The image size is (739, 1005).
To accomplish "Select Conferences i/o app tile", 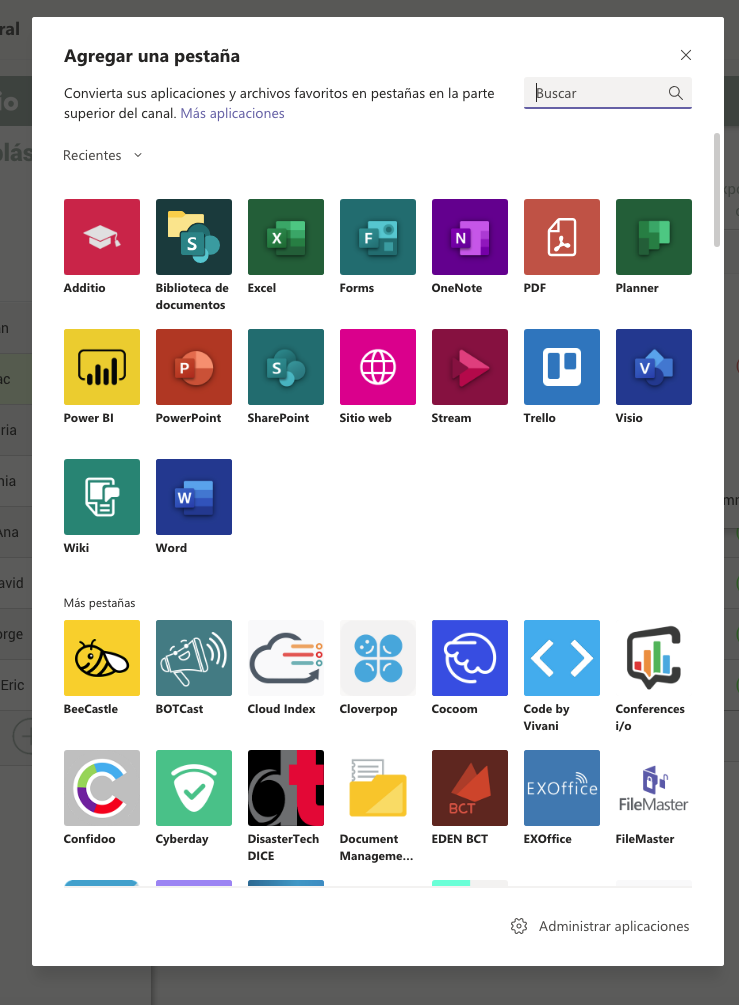I will tap(654, 658).
